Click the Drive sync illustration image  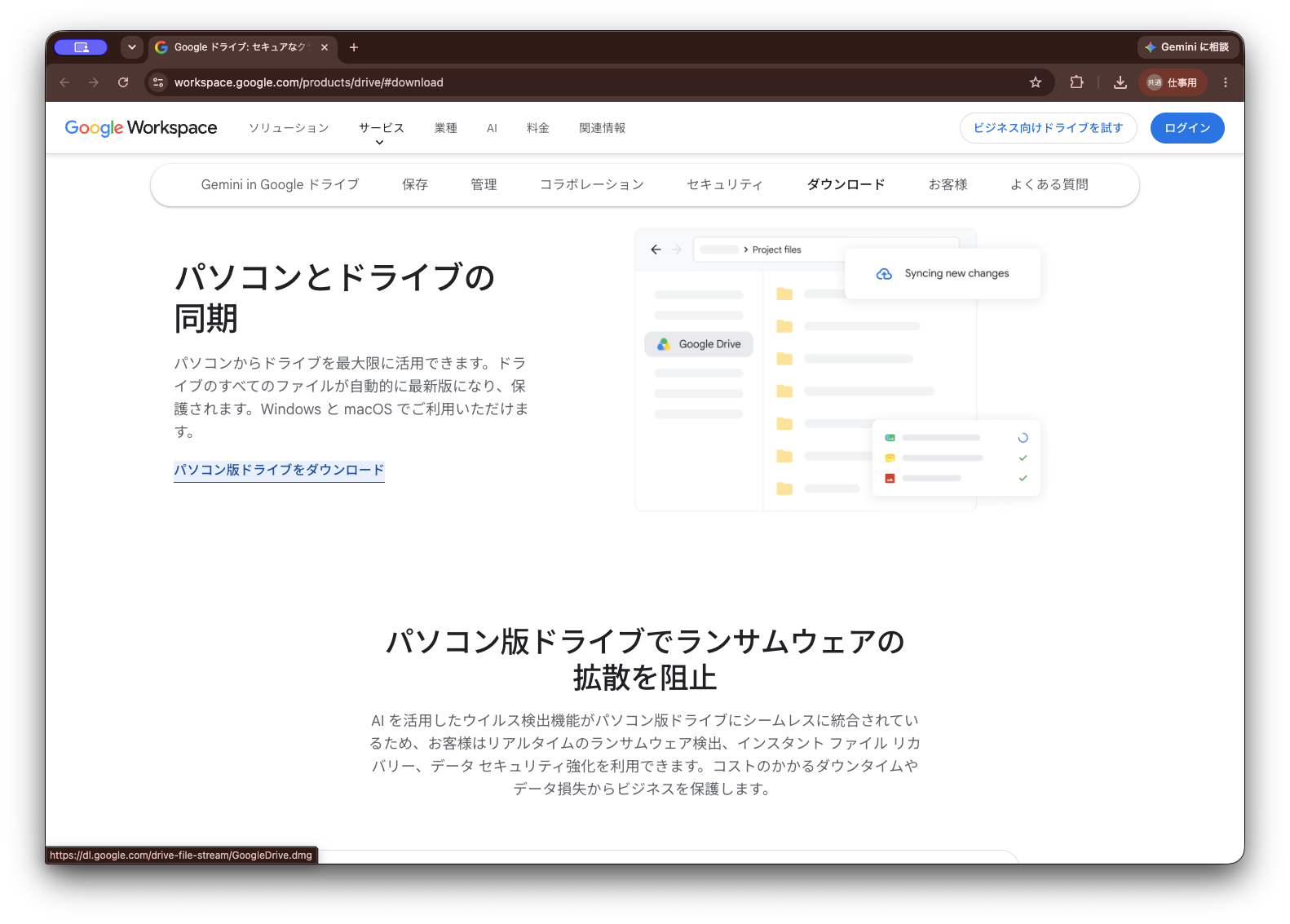(837, 370)
